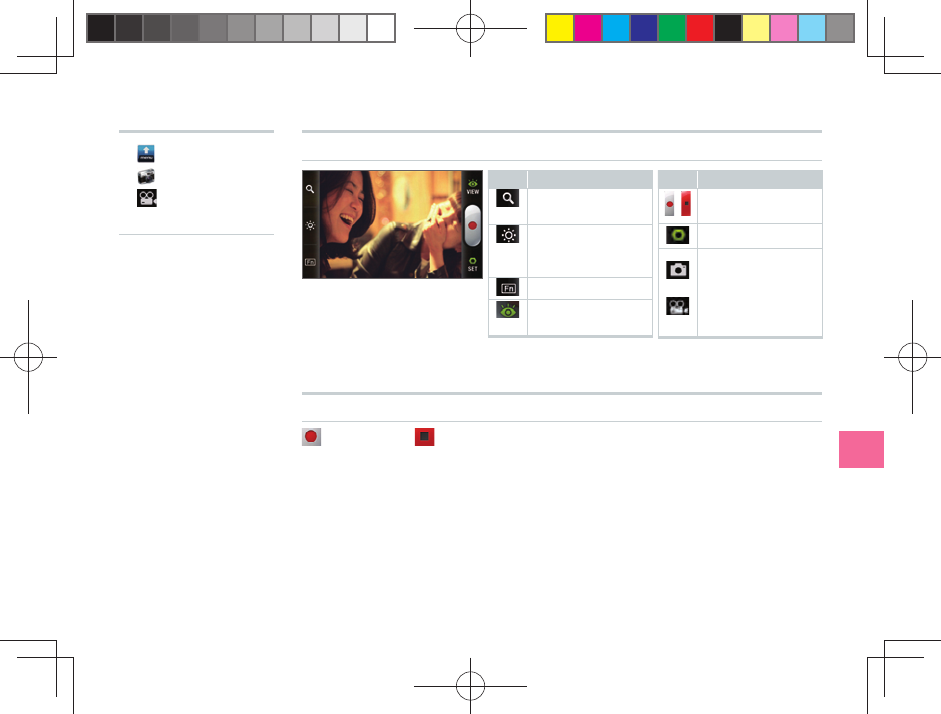Click the pink side tab on the right edge

click(x=861, y=449)
